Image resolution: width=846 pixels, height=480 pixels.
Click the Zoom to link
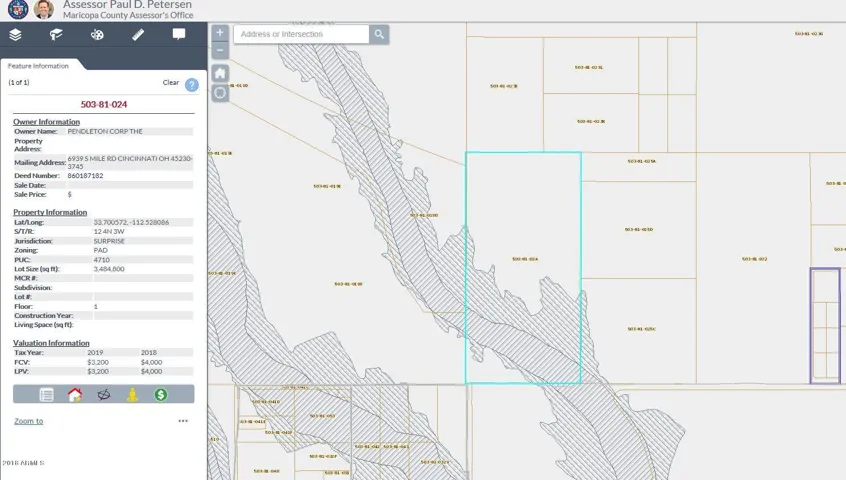click(29, 421)
